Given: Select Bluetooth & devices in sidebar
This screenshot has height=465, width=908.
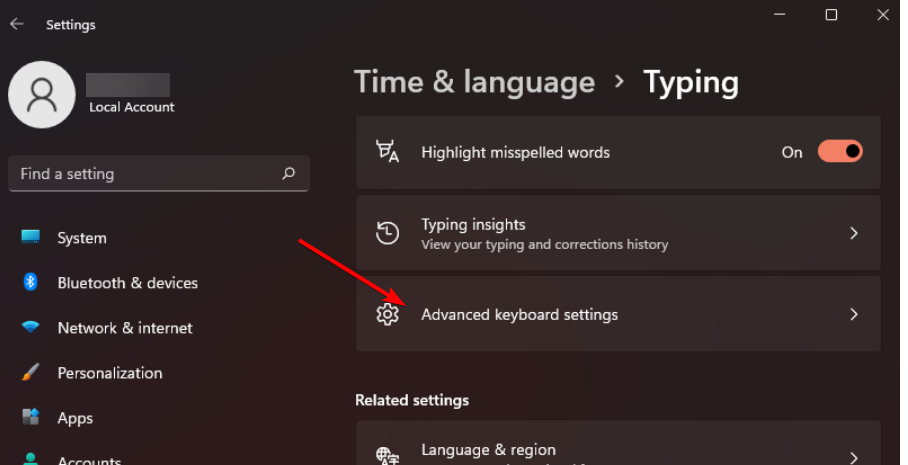Looking at the screenshot, I should point(128,283).
